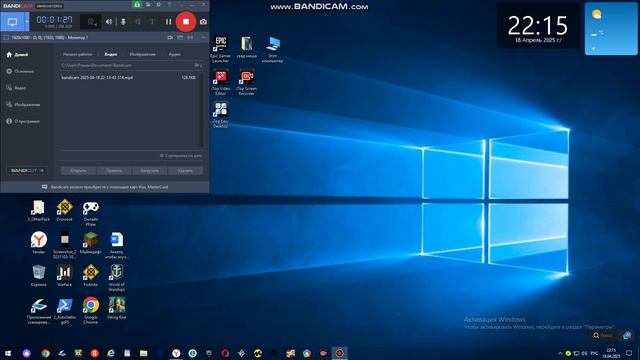Open Google Chrome desktop shortcut
Viewport: 640px width, 360px height.
(91, 311)
